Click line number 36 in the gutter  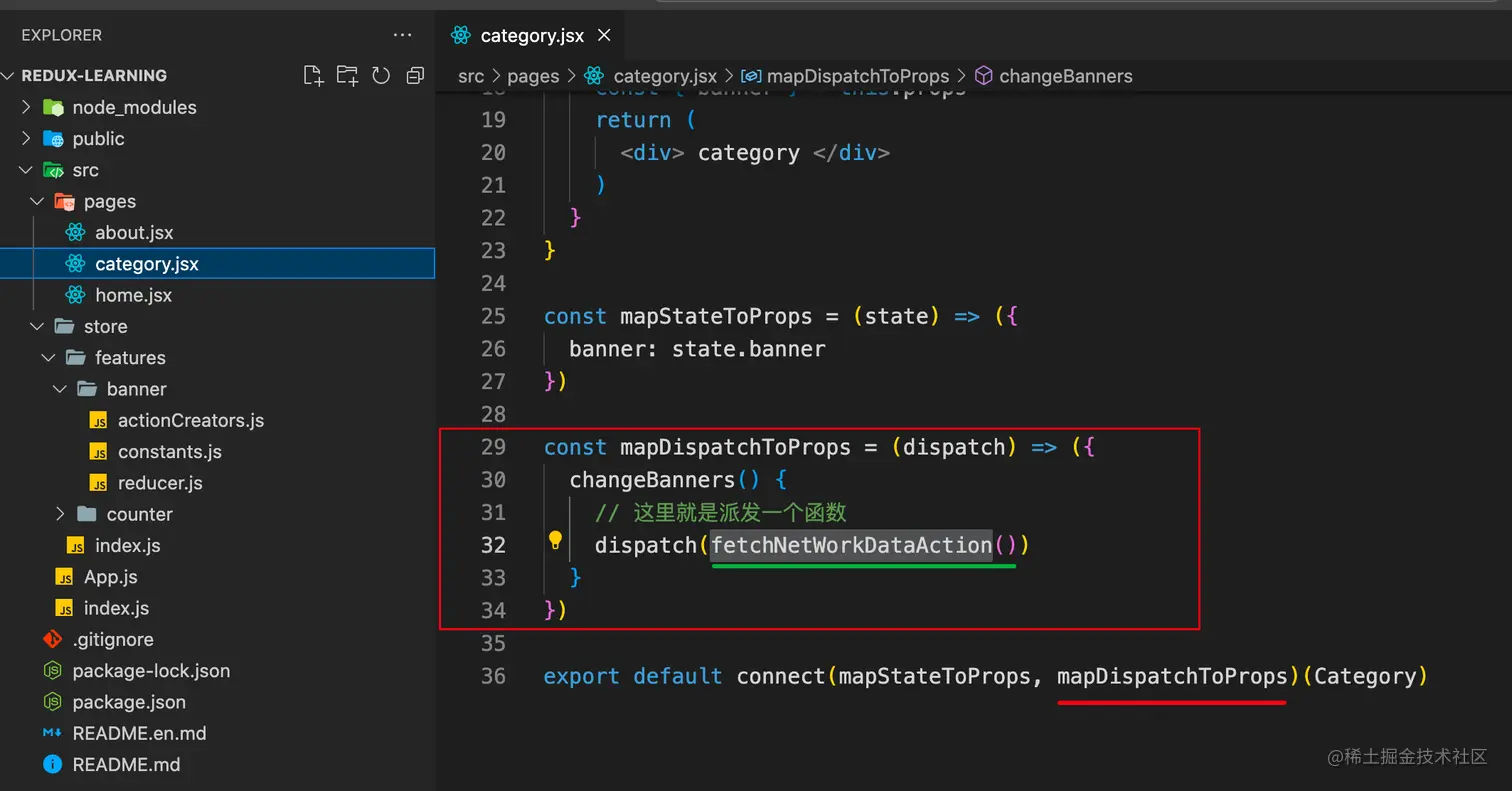[494, 676]
